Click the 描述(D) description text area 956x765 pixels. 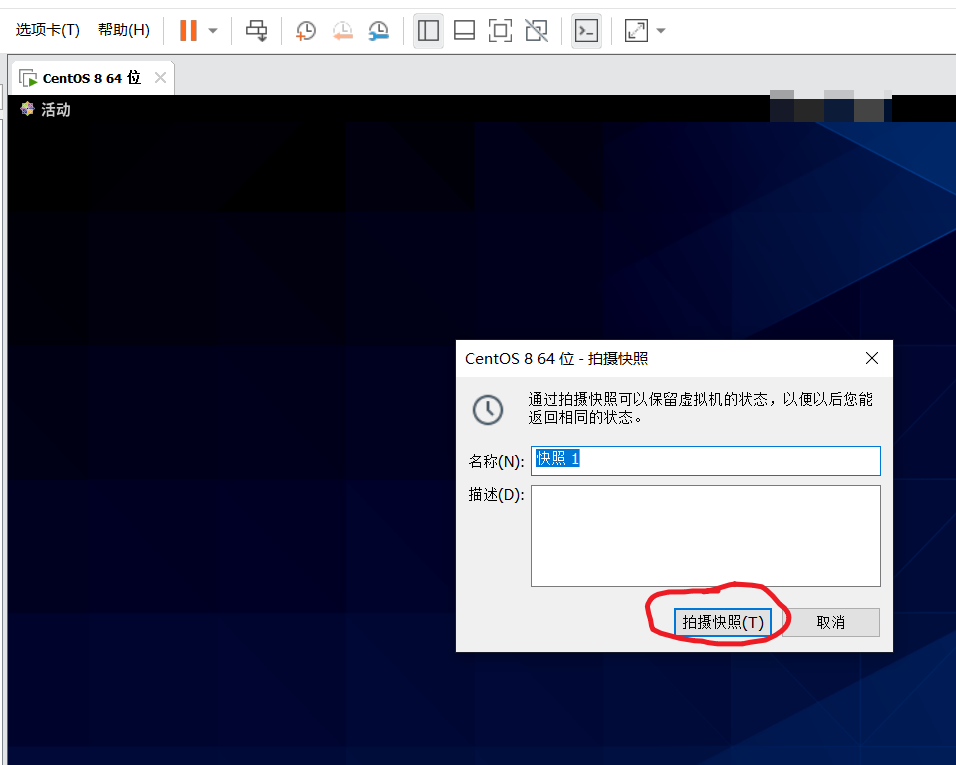coord(705,536)
